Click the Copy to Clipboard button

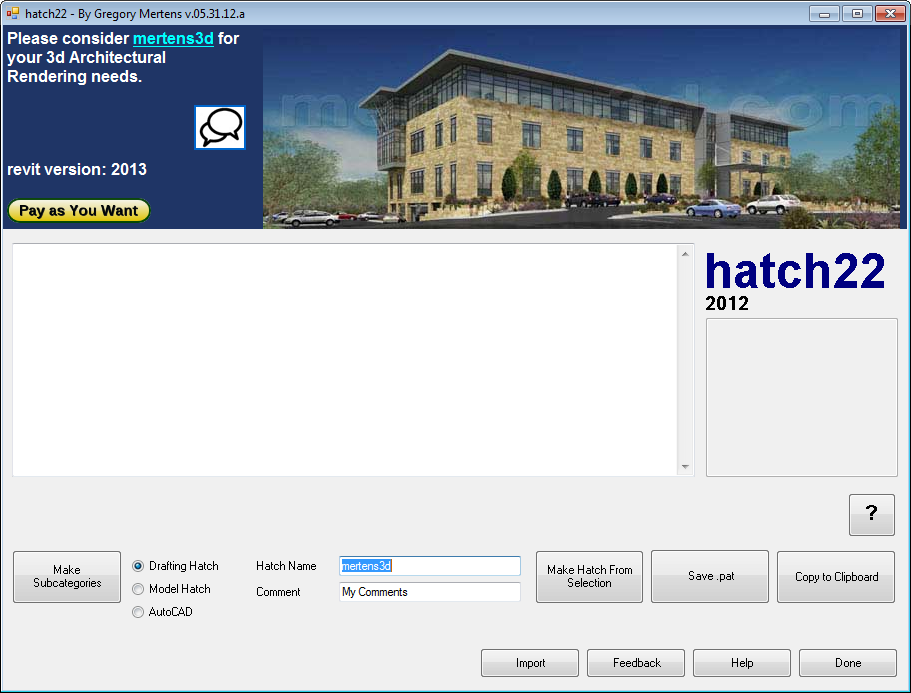pos(836,576)
